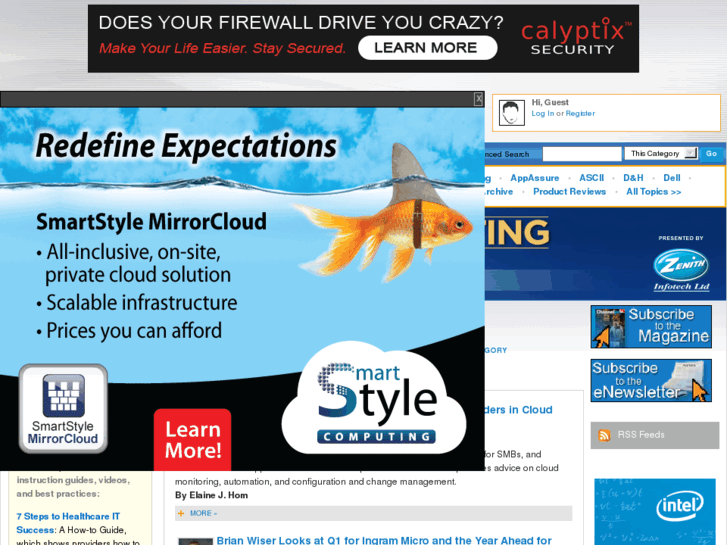Viewport: 727px width, 545px height.
Task: Click the Hi, Guest greeting text
Action: click(x=550, y=103)
